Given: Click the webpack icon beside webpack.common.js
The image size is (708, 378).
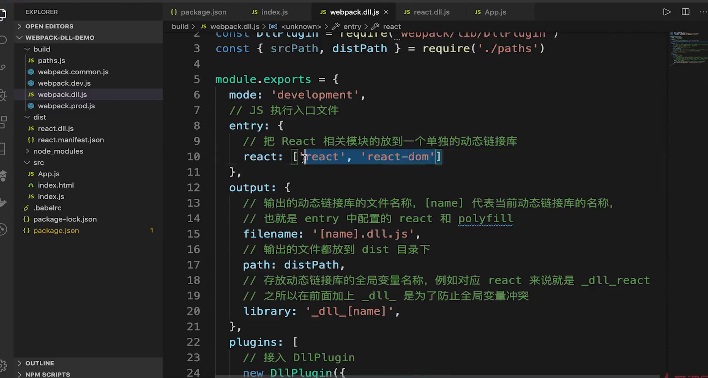Looking at the screenshot, I should coord(31,72).
